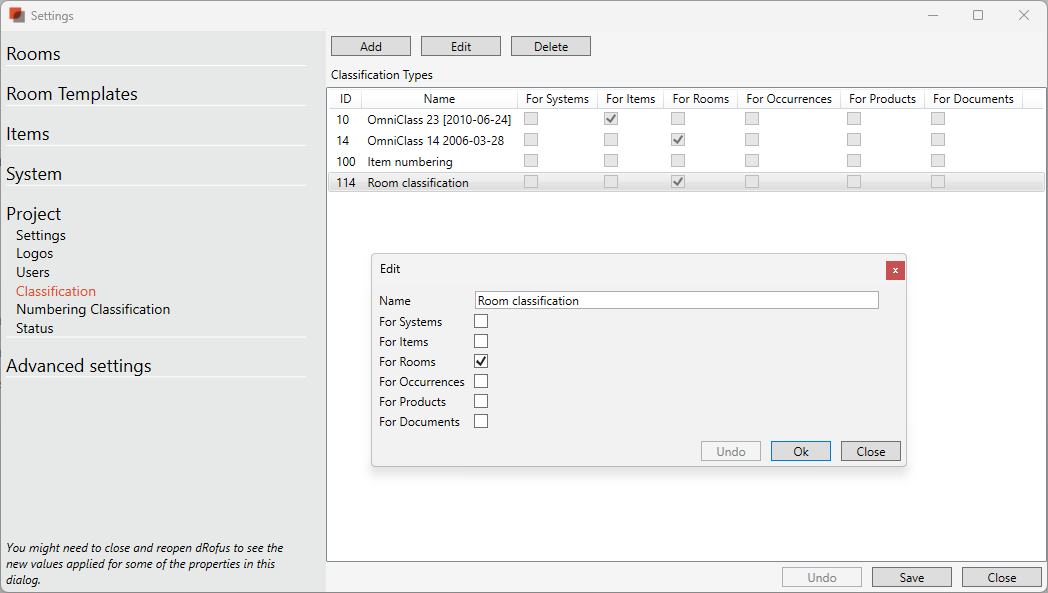Click the Delete button

coord(550,45)
